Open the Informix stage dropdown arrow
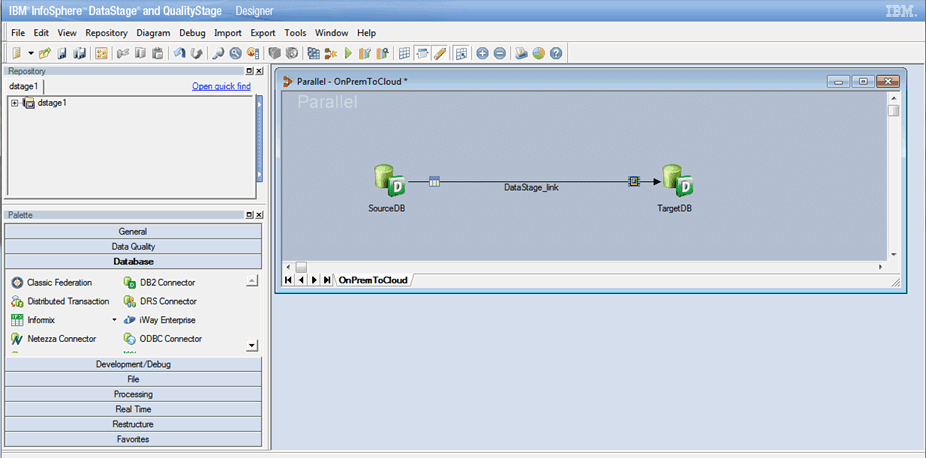Screen dimensions: 926x458 pos(115,320)
